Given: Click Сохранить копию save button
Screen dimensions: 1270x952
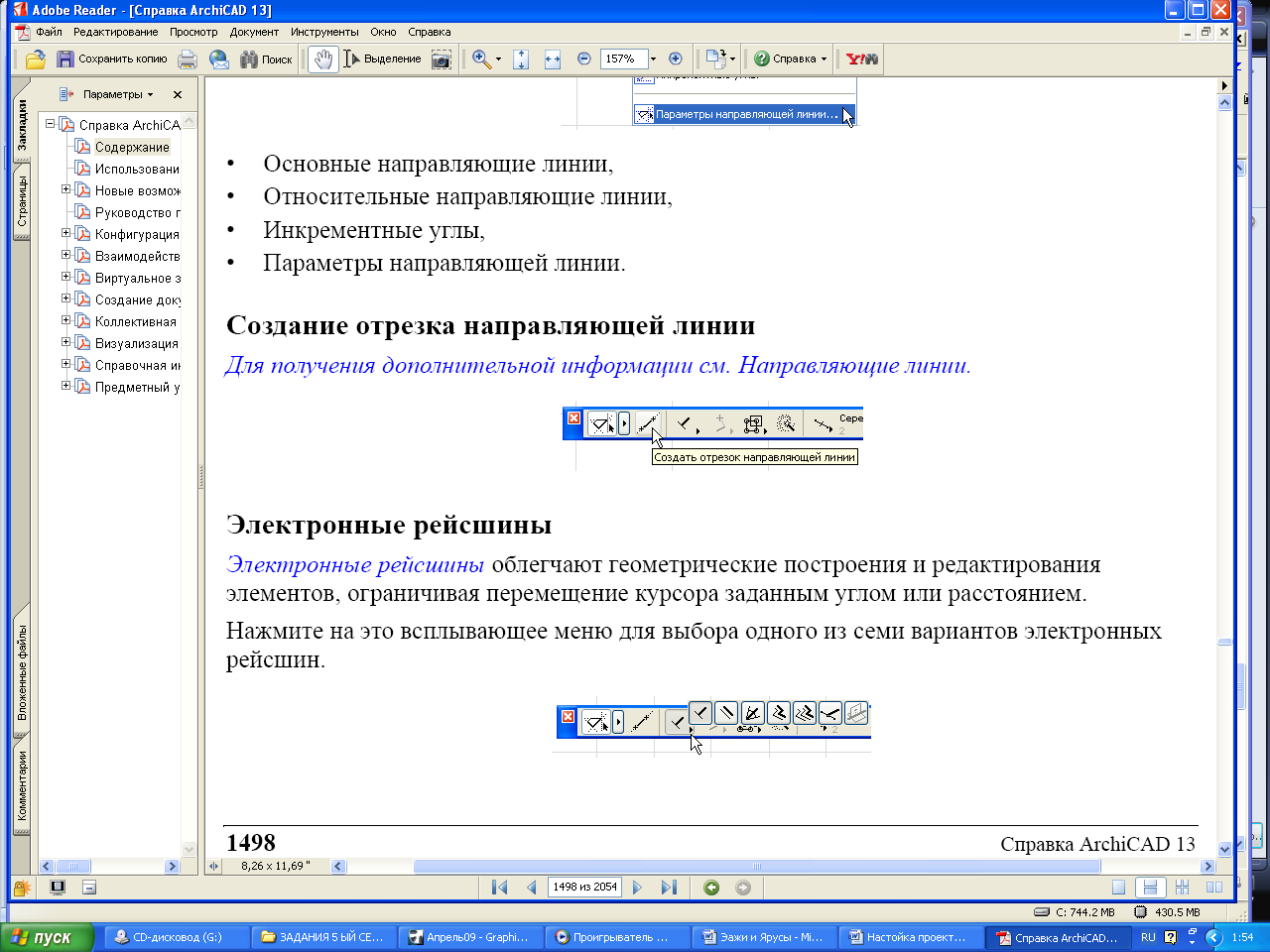Looking at the screenshot, I should [111, 59].
